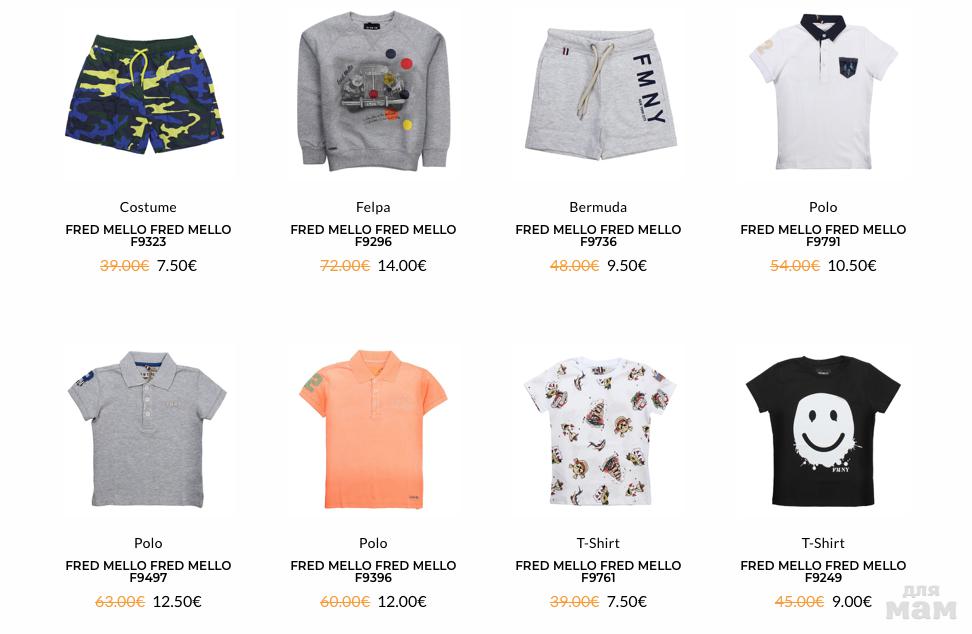Open the gray Felpa sweatshirt image
Screen dimensions: 972x634
point(373,90)
